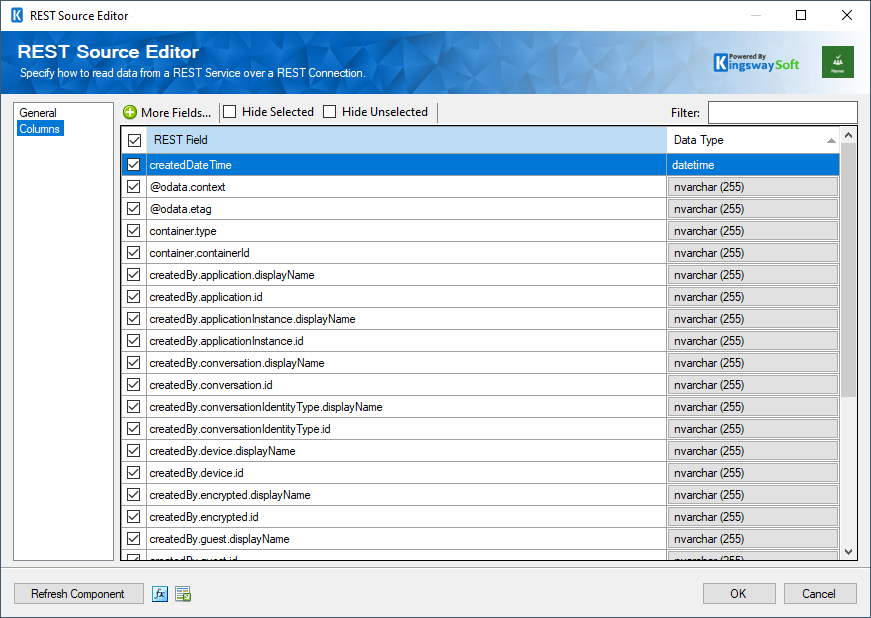Click the scrollbar down arrow
This screenshot has height=618, width=871.
click(x=848, y=552)
